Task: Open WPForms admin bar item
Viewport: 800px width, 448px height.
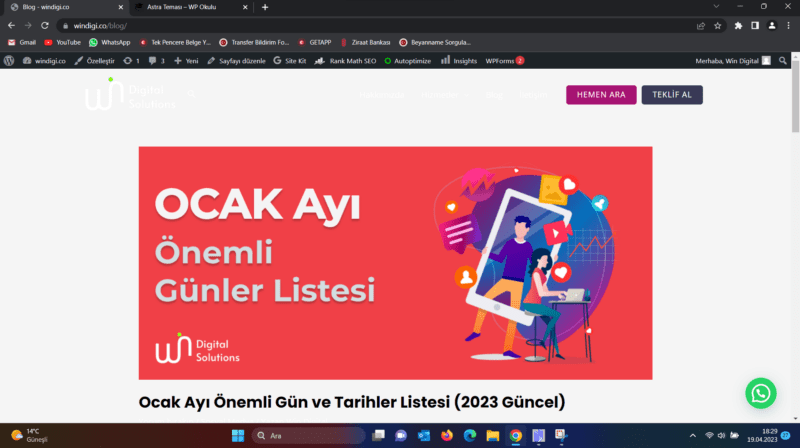Action: tap(504, 61)
